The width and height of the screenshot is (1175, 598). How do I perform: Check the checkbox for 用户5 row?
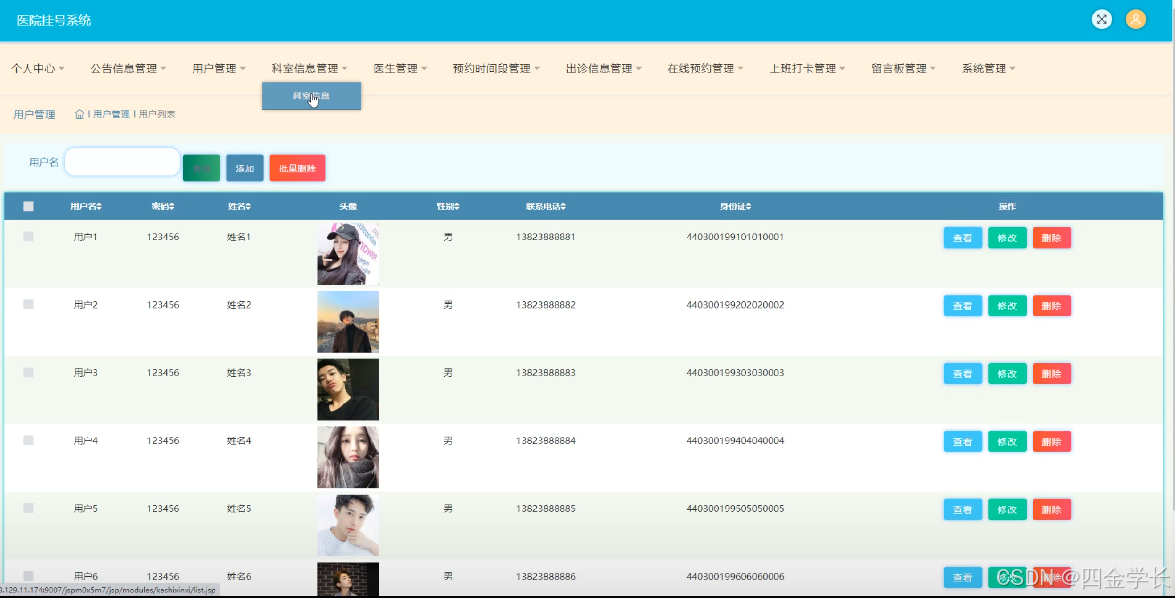click(28, 507)
